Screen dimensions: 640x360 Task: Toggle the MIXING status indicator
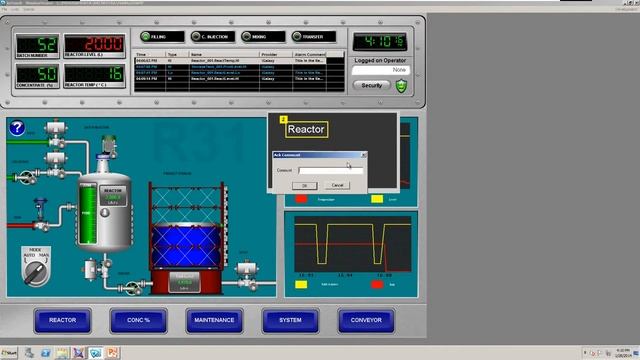pyautogui.click(x=263, y=37)
